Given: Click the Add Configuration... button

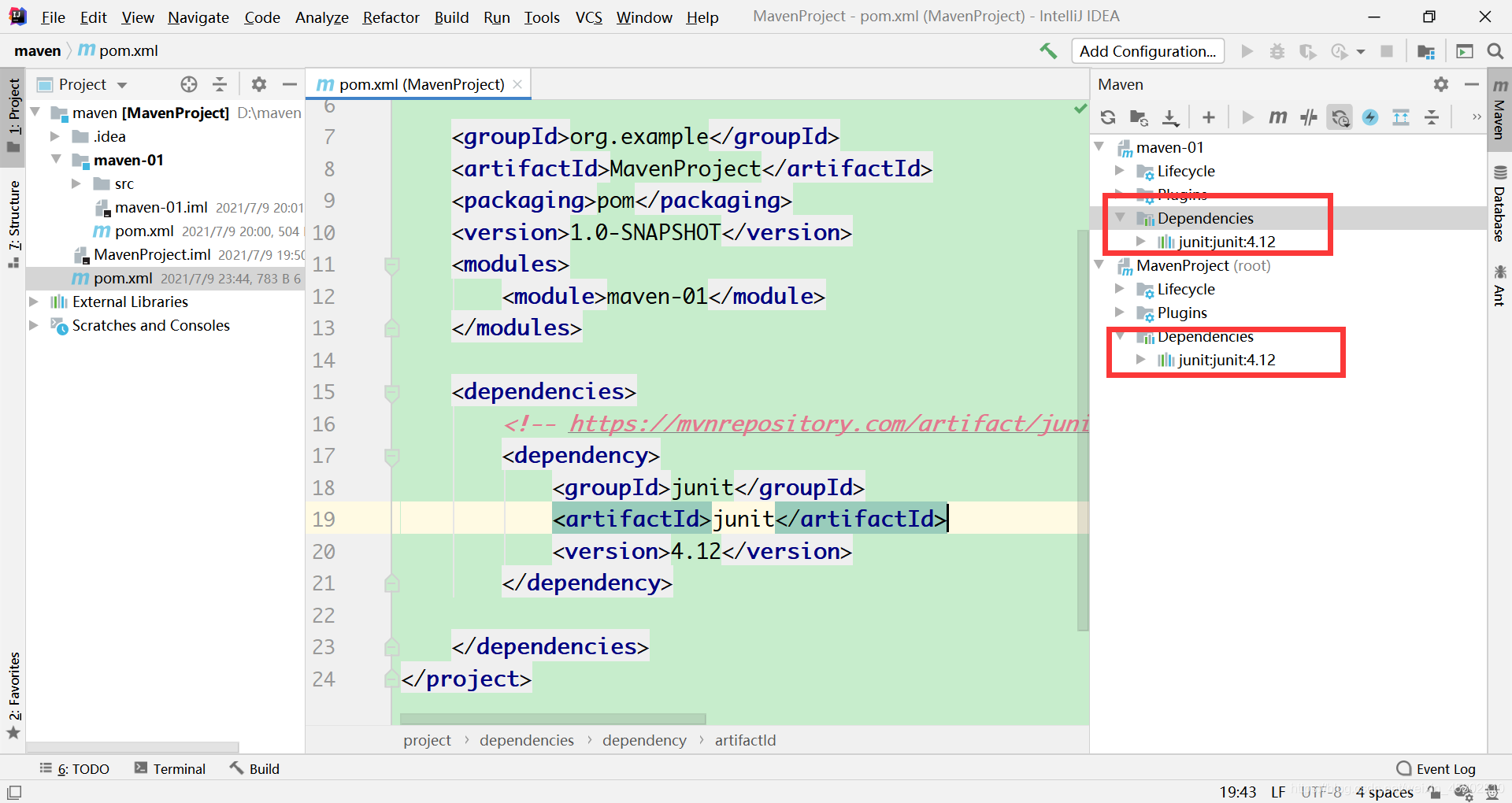Looking at the screenshot, I should [1147, 51].
